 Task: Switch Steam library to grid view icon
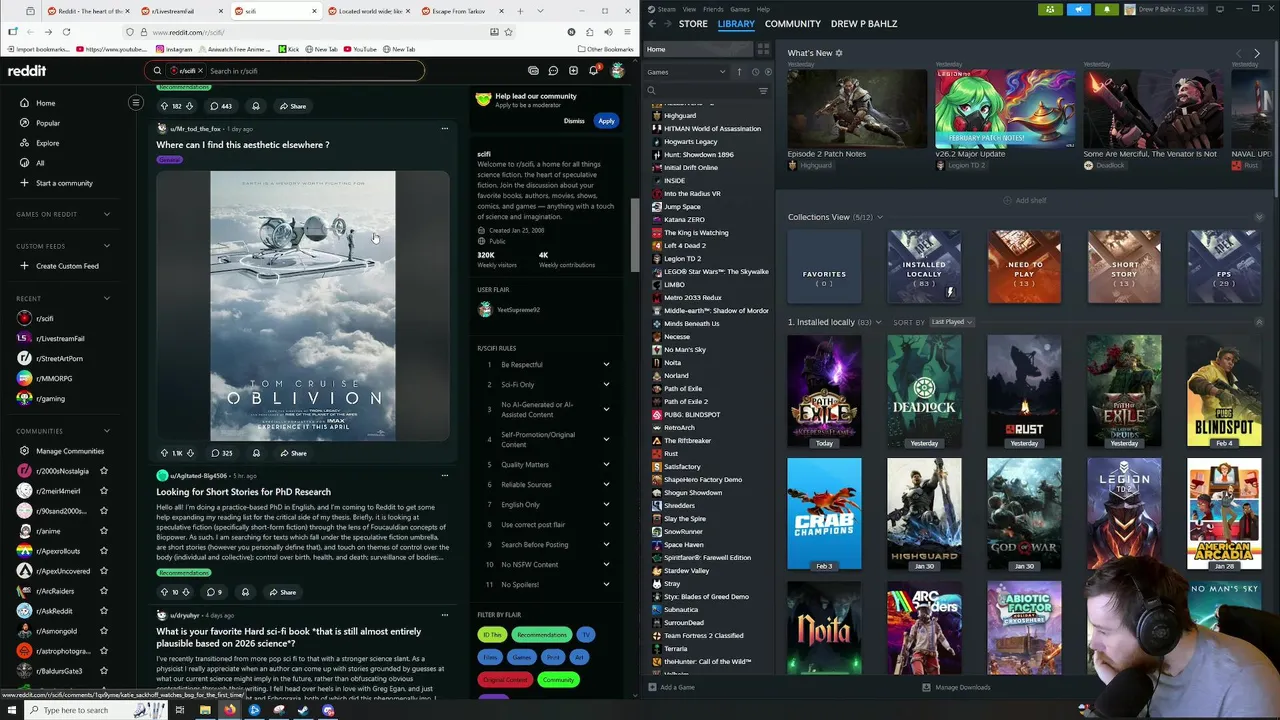(763, 49)
